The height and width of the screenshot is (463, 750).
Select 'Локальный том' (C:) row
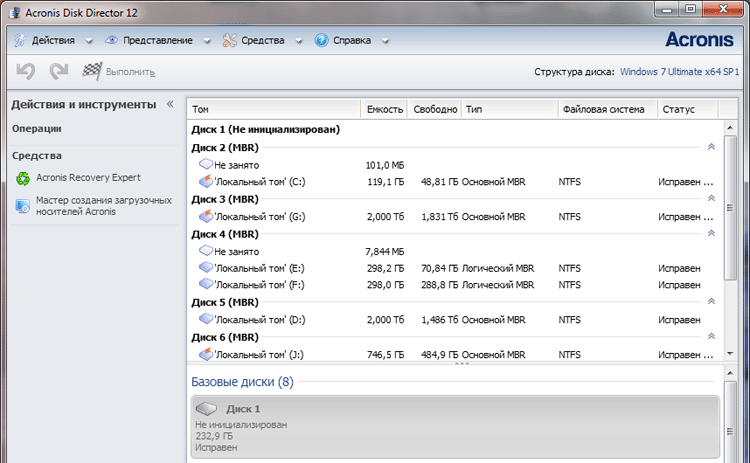pyautogui.click(x=454, y=182)
